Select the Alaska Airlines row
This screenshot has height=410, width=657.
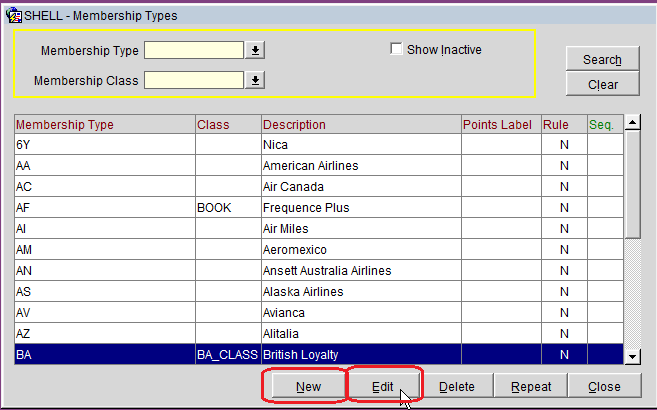pyautogui.click(x=303, y=292)
